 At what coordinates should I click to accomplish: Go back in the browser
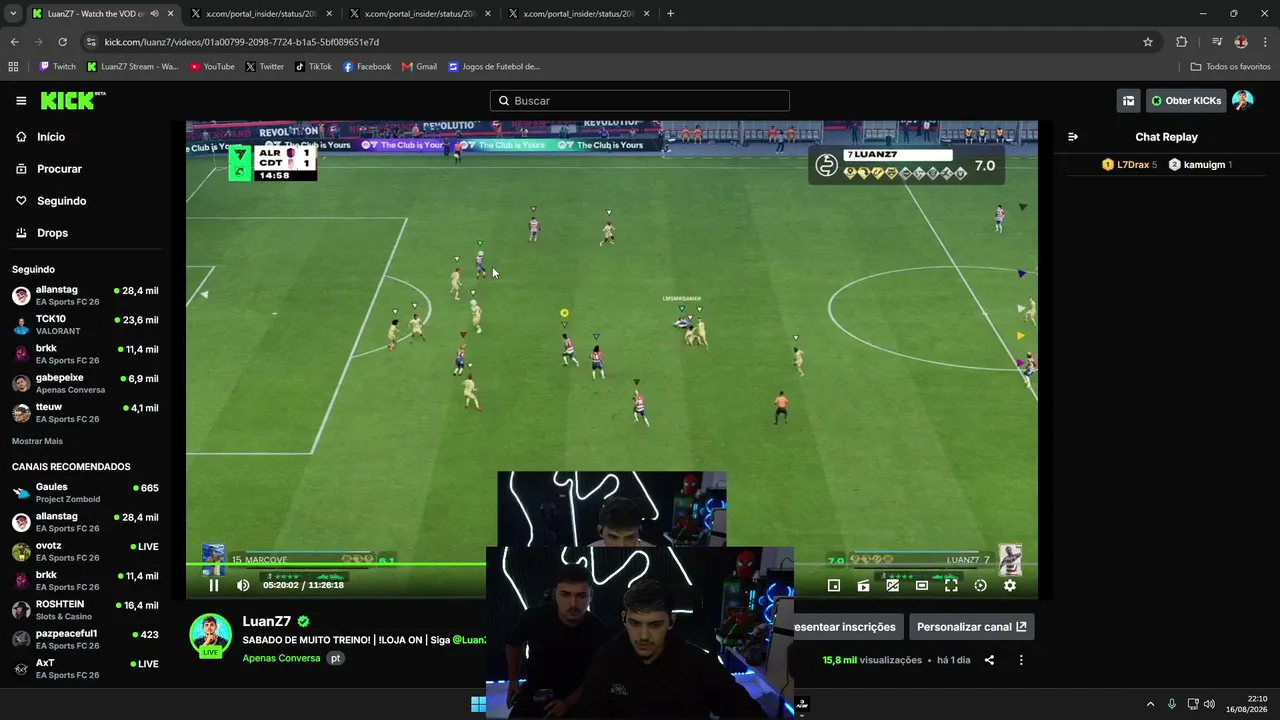[14, 42]
